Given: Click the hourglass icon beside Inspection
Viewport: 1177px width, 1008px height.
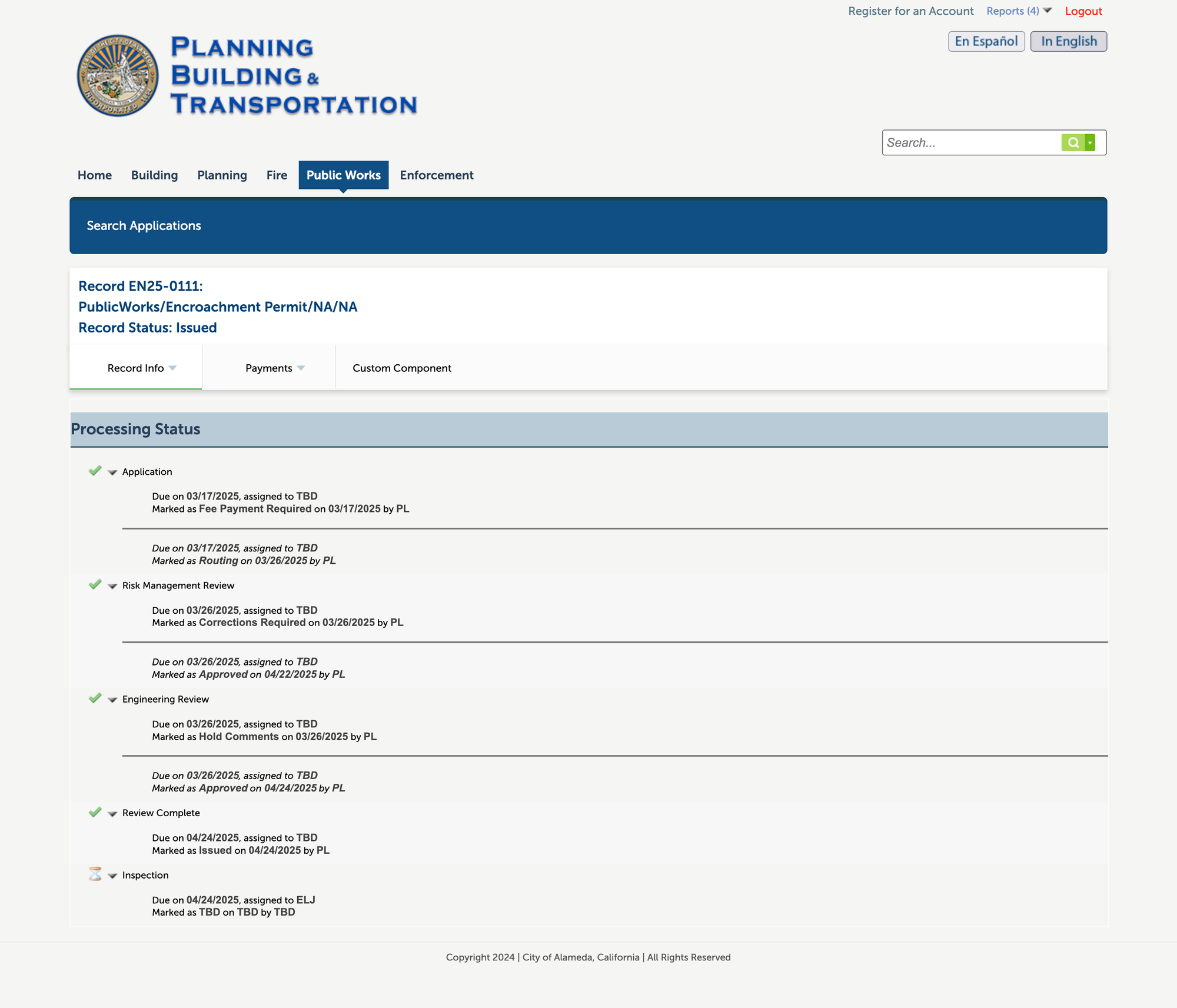Looking at the screenshot, I should click(x=95, y=874).
